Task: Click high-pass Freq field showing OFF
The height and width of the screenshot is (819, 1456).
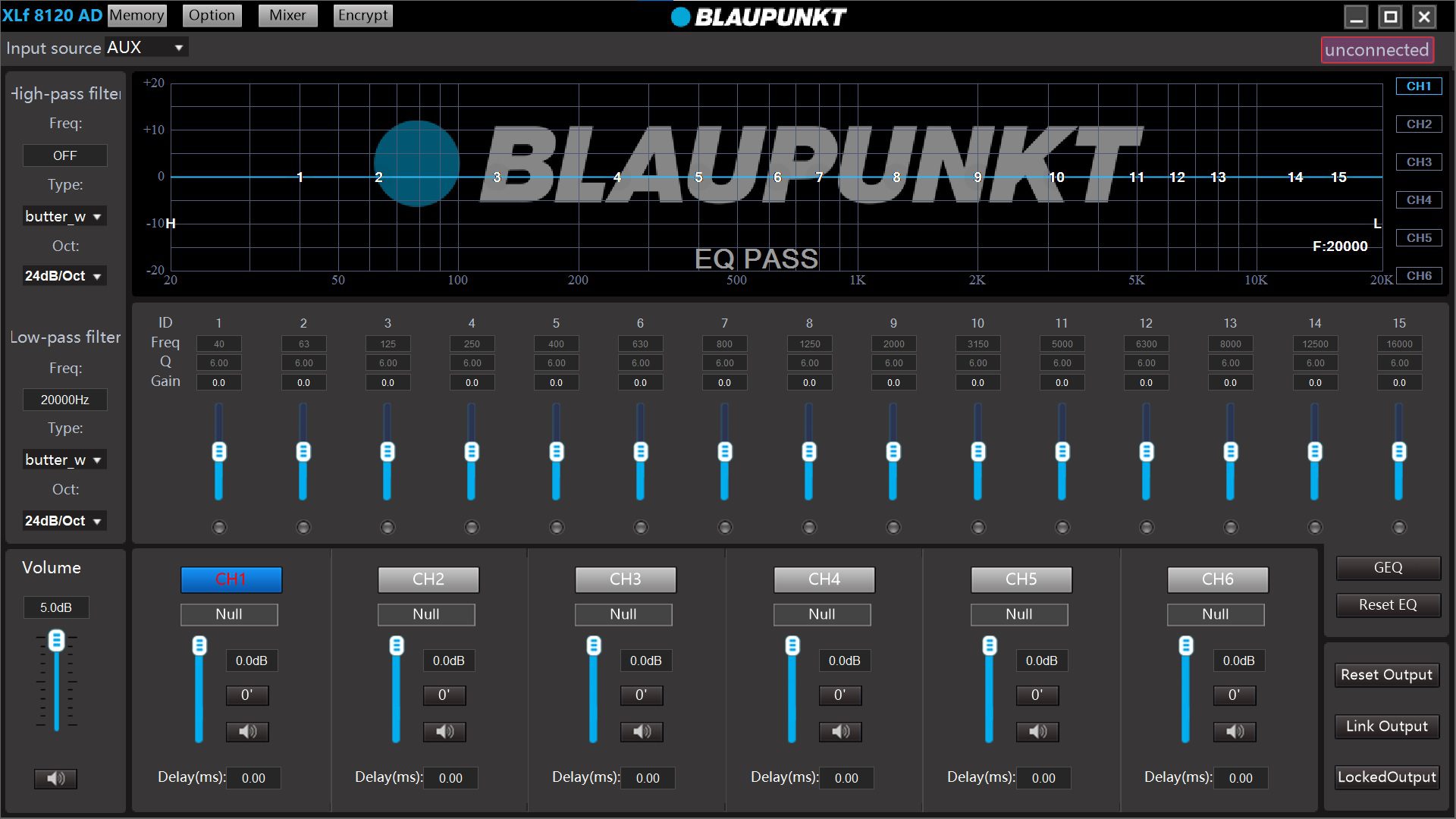Action: [x=64, y=155]
